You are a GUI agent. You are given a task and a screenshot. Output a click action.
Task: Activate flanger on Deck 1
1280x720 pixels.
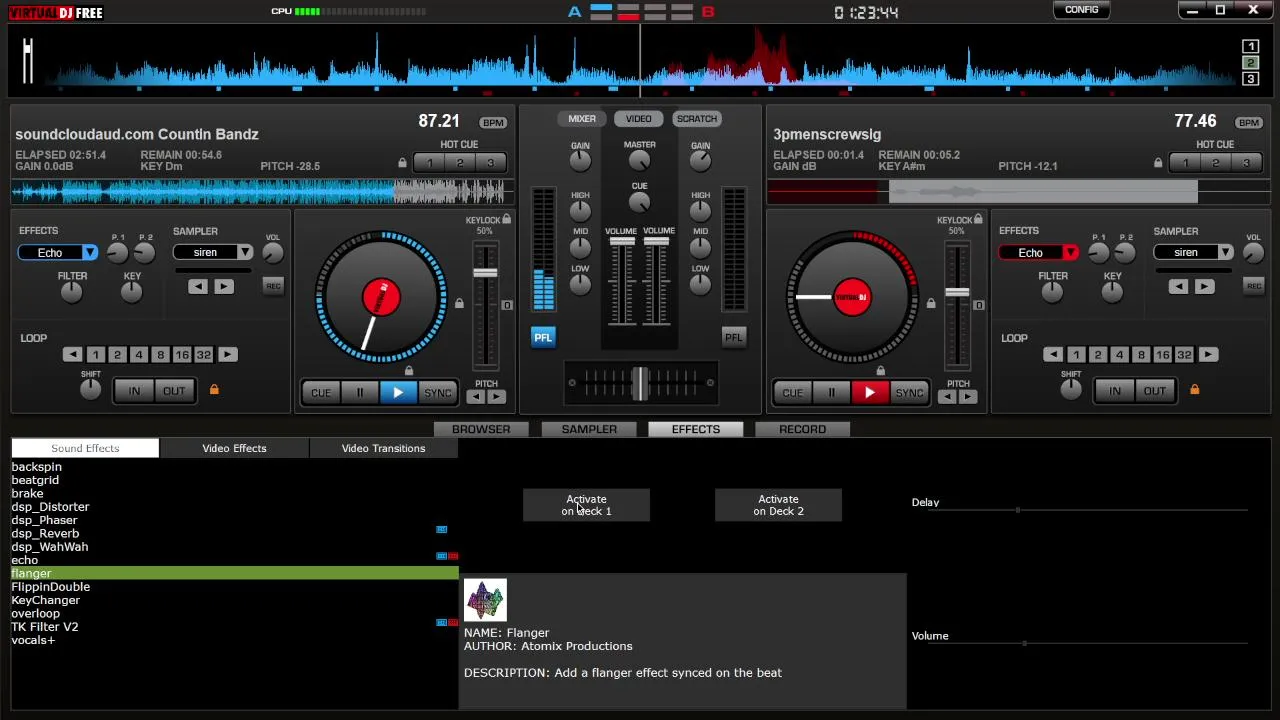pos(586,505)
